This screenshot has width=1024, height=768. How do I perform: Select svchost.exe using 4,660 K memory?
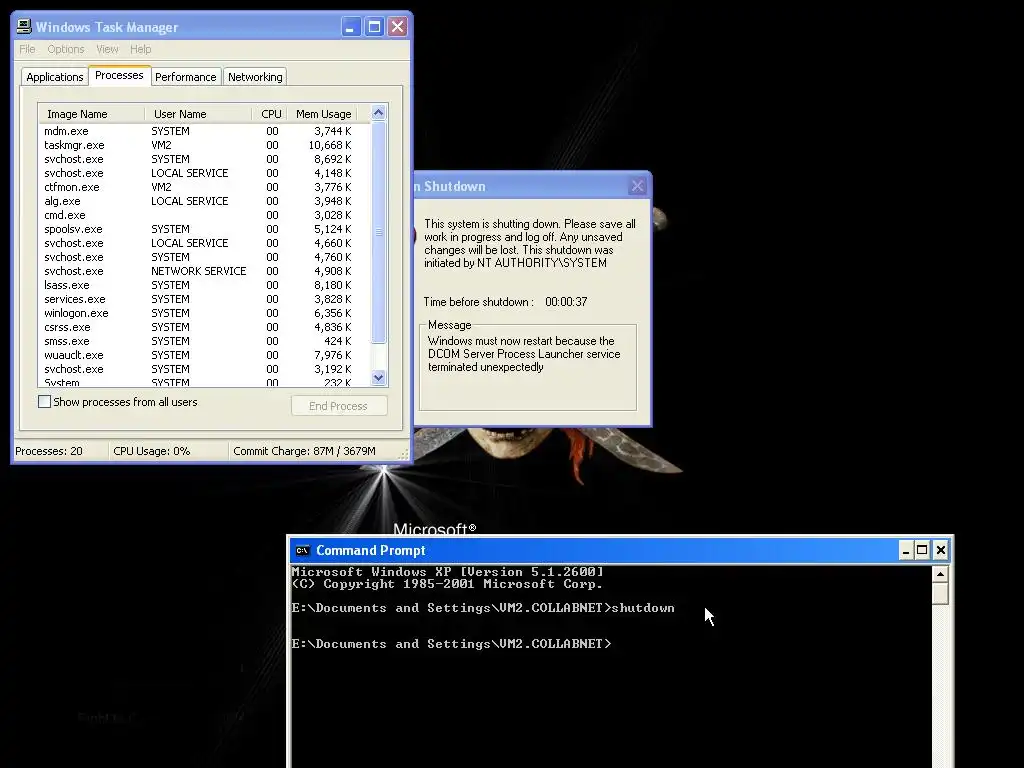(204, 243)
